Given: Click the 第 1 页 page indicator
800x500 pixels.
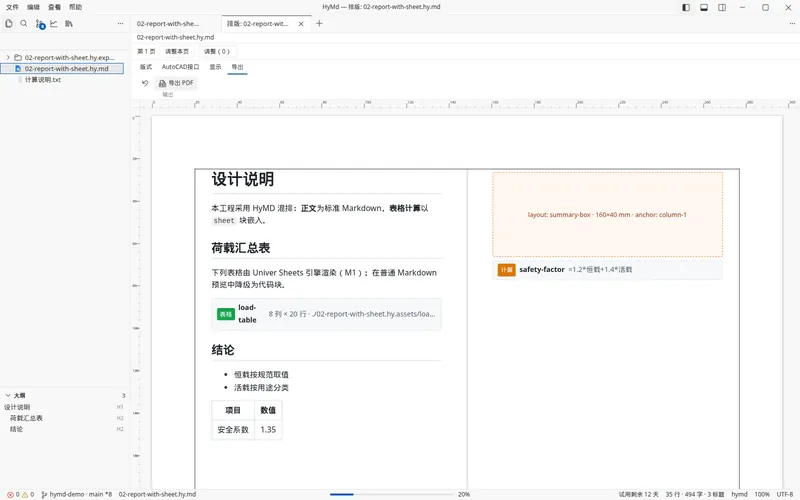Looking at the screenshot, I should coord(146,52).
